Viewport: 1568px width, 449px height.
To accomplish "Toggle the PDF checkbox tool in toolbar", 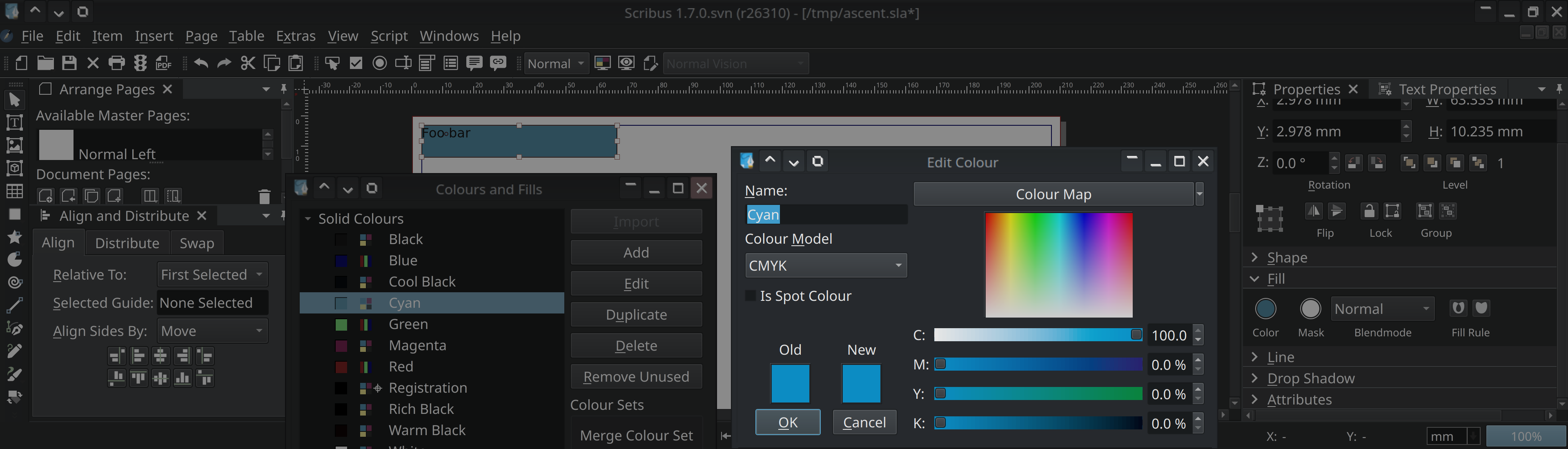I will pyautogui.click(x=356, y=63).
